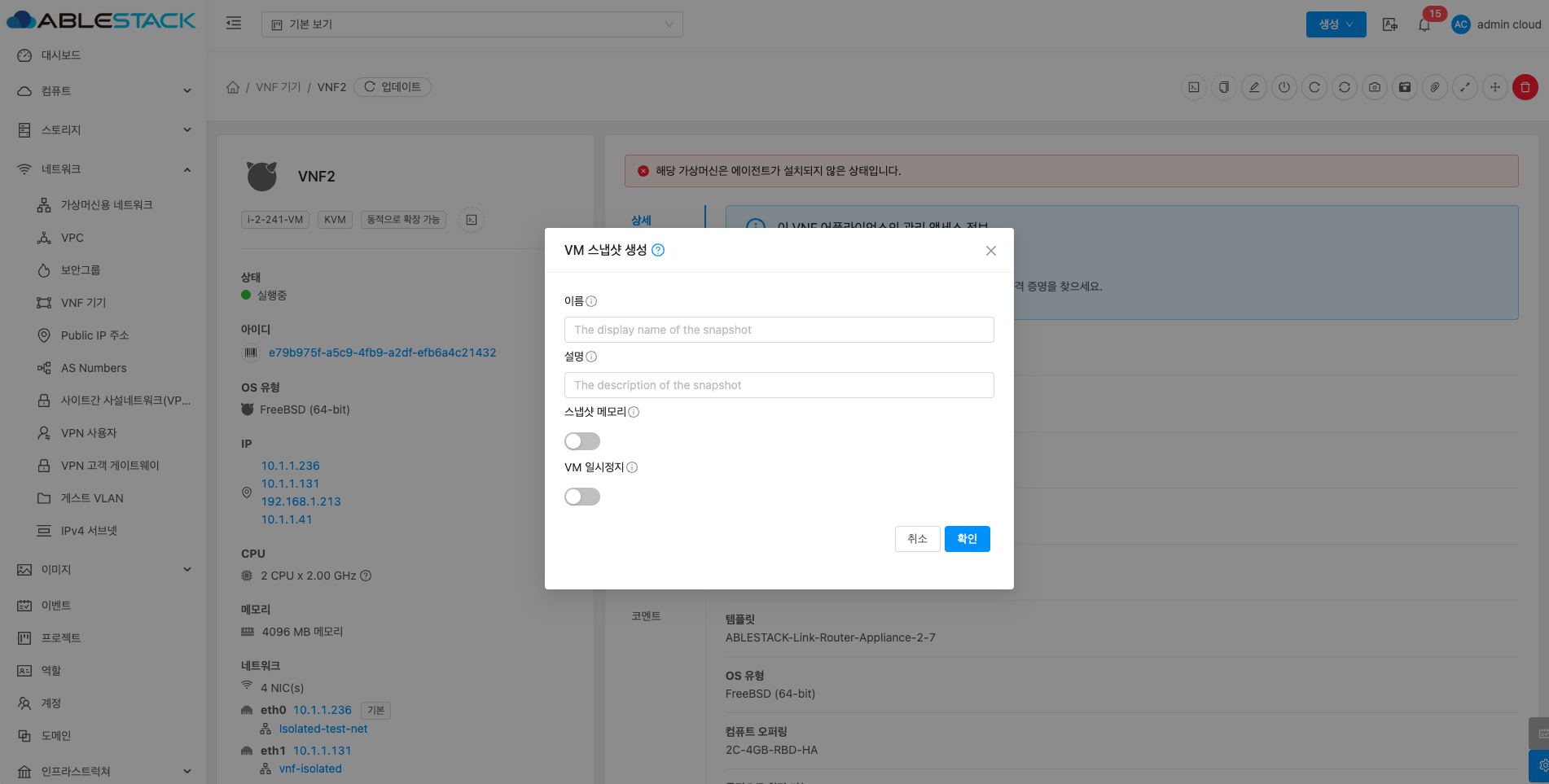Click the sidebar collapse menu icon

[x=234, y=24]
